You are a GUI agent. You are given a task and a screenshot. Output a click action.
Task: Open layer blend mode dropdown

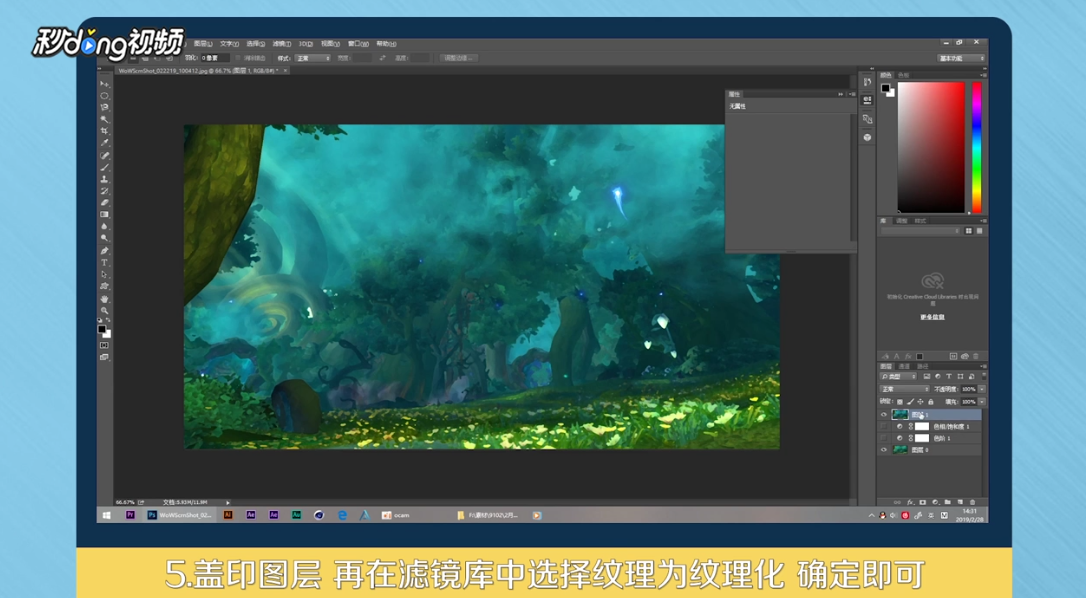point(905,389)
